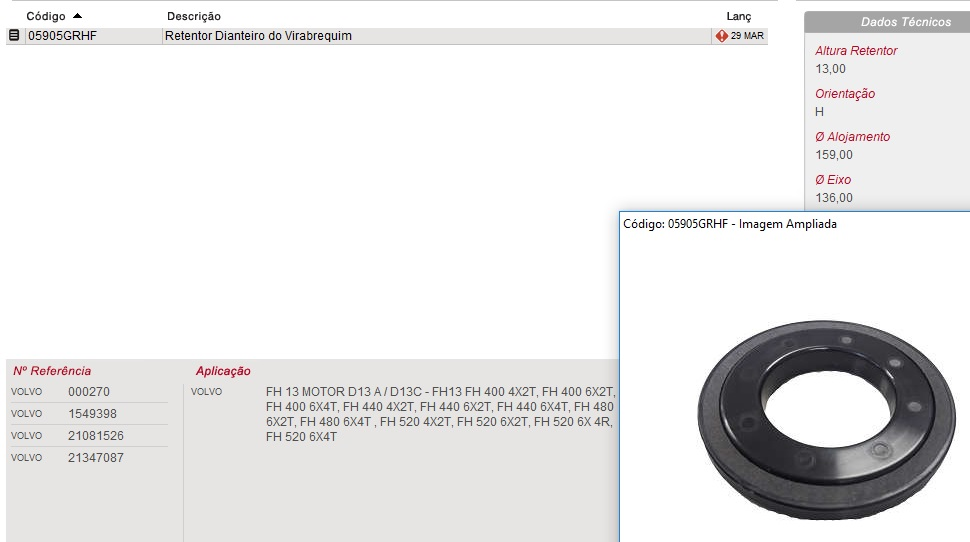Click the list icon beside code 05905GRHF

point(14,35)
